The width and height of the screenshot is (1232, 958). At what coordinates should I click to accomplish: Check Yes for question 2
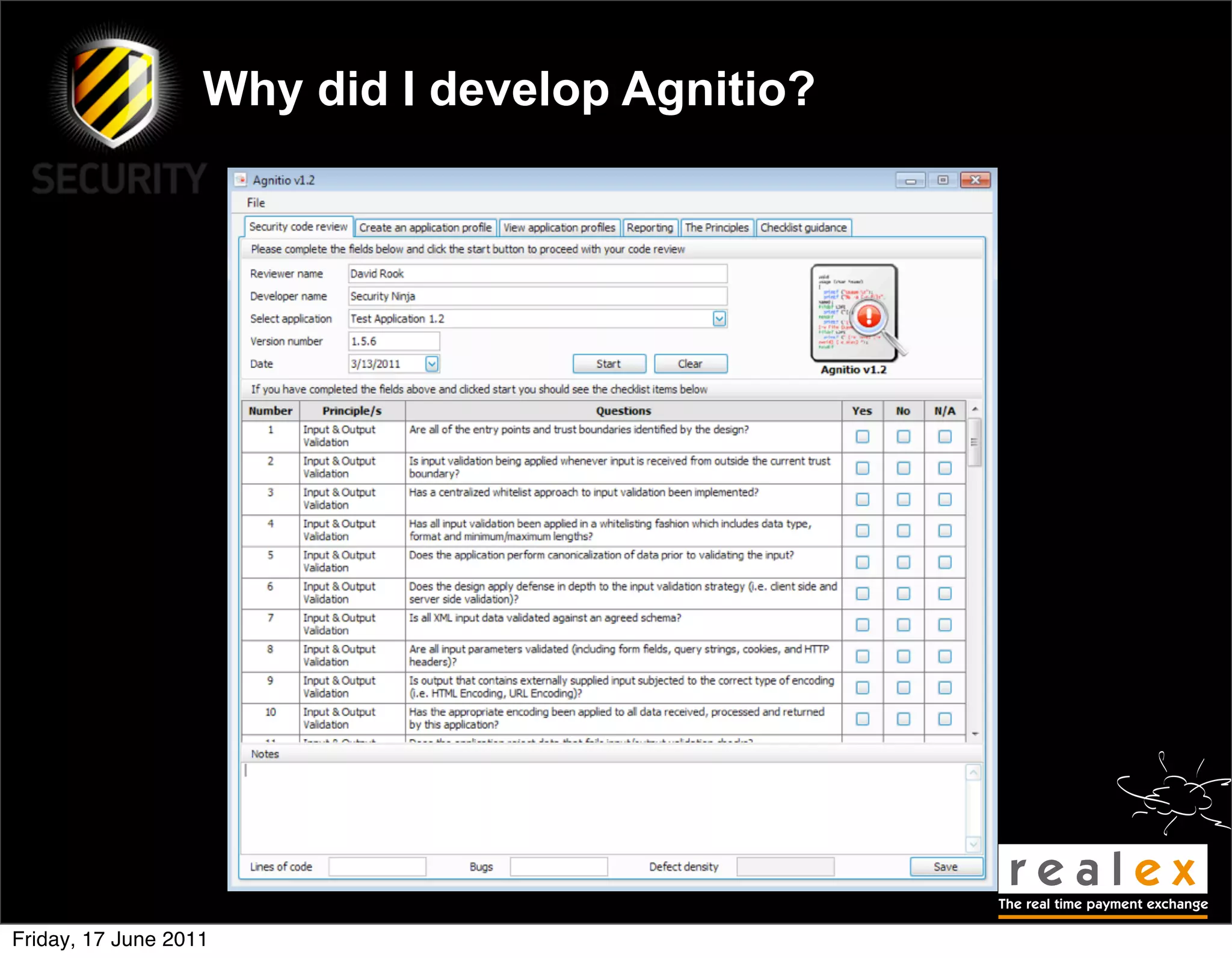point(862,468)
